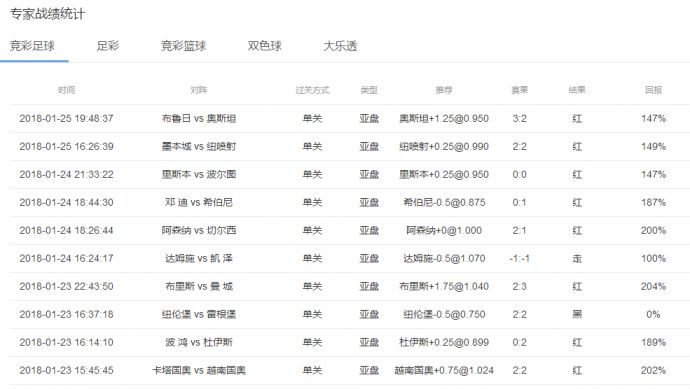Click recommendation 杜伊斯+0.25@0.899
This screenshot has height=389, width=690.
click(x=444, y=342)
